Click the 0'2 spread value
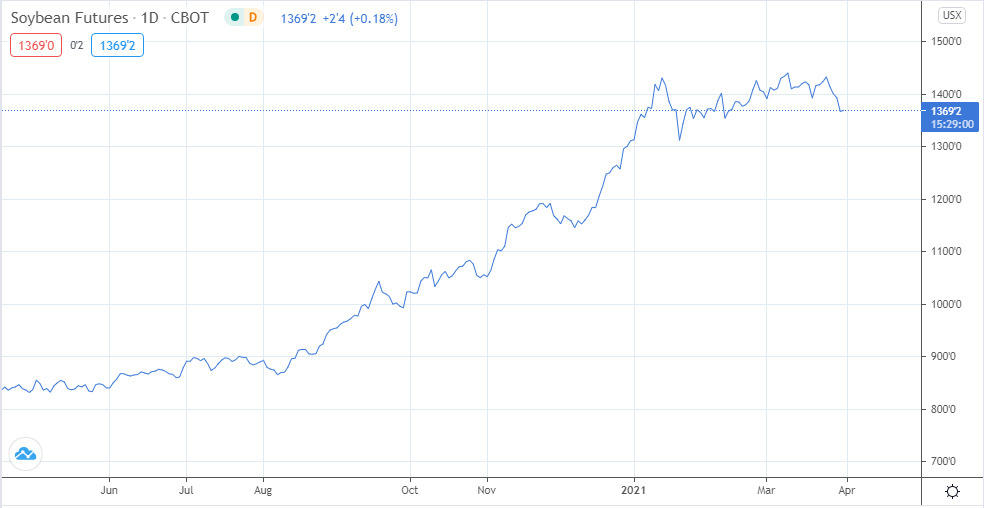The image size is (984, 508). [75, 45]
